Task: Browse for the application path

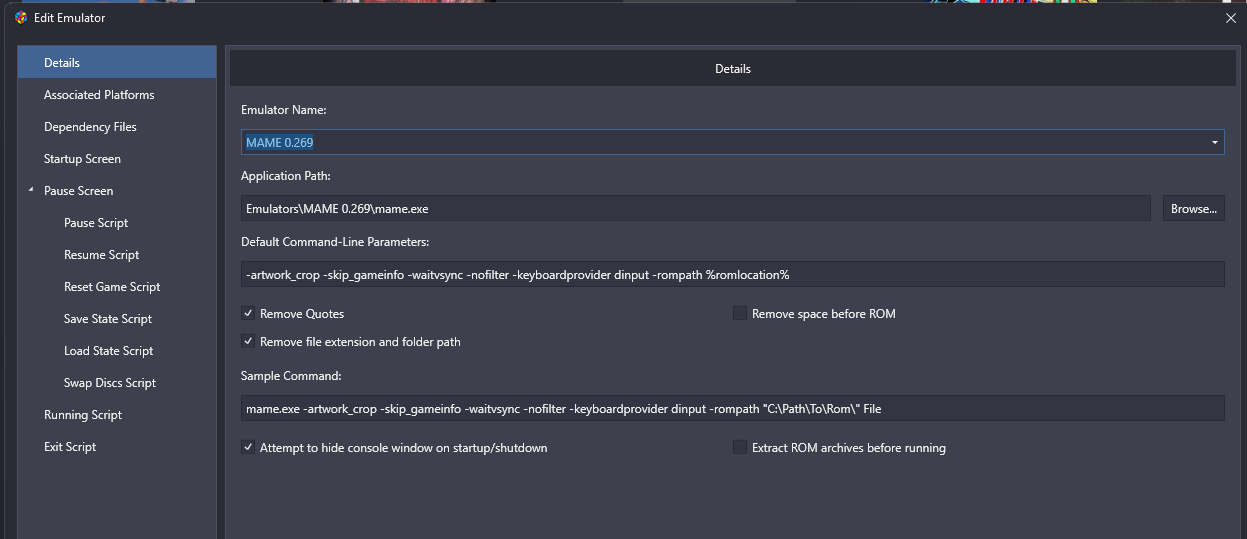Action: click(x=1193, y=208)
